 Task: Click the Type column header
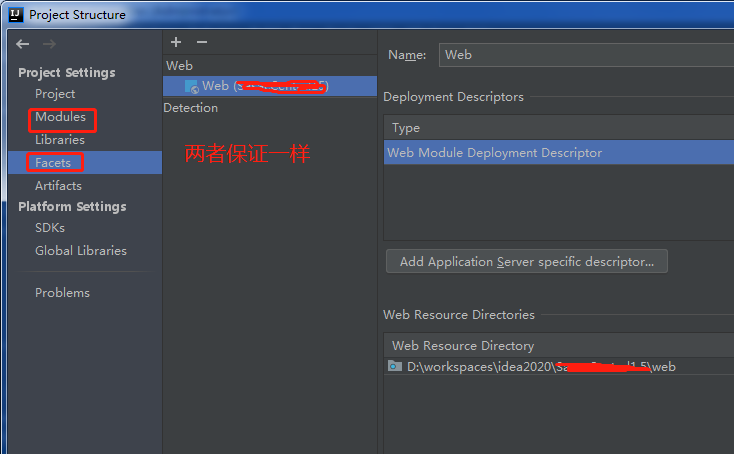[x=559, y=127]
